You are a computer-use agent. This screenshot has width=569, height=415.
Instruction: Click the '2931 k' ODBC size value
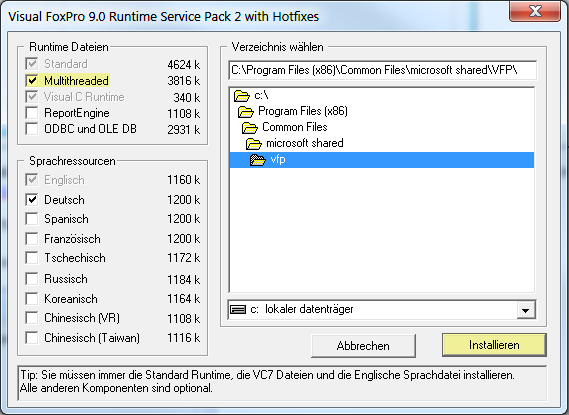point(184,130)
